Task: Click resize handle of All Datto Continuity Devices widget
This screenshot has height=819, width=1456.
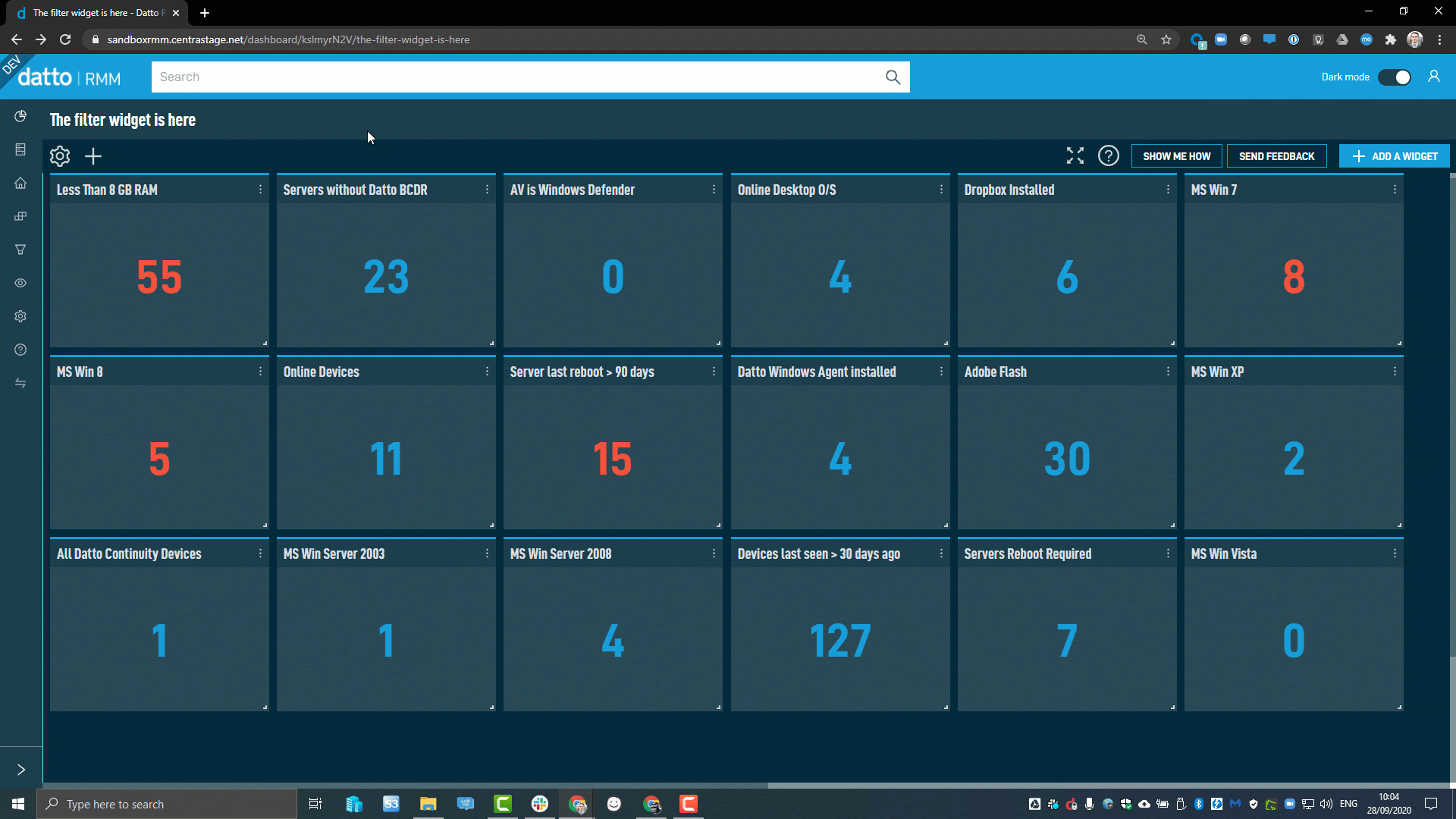Action: (265, 707)
